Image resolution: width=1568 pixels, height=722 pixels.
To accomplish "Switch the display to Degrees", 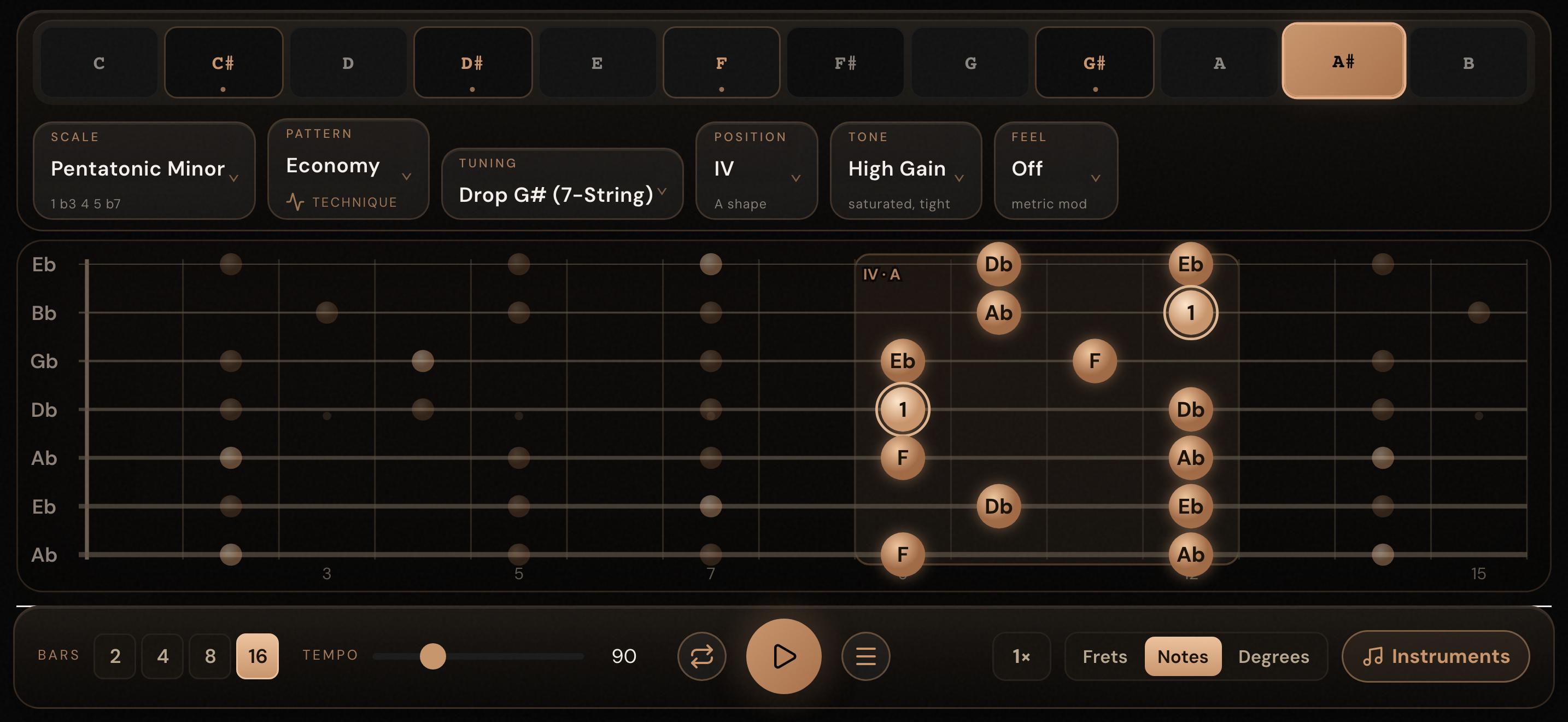I will [x=1273, y=656].
